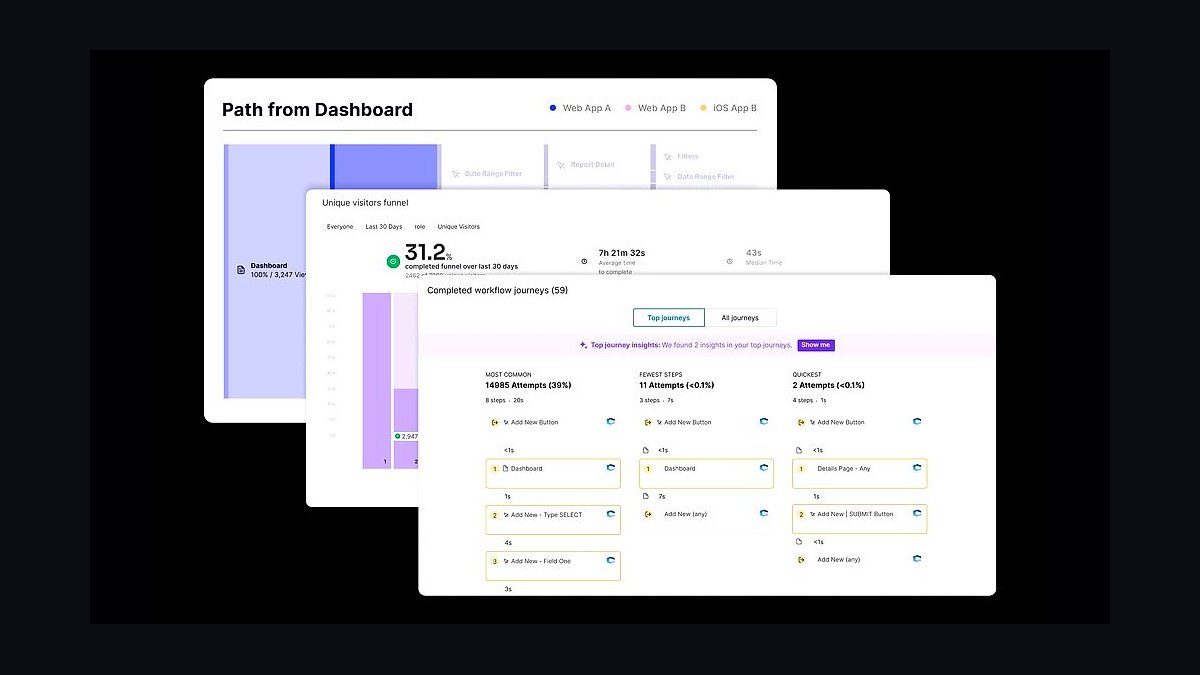Open the Unique Visitors filter chip
Image resolution: width=1200 pixels, height=675 pixels.
pyautogui.click(x=459, y=227)
